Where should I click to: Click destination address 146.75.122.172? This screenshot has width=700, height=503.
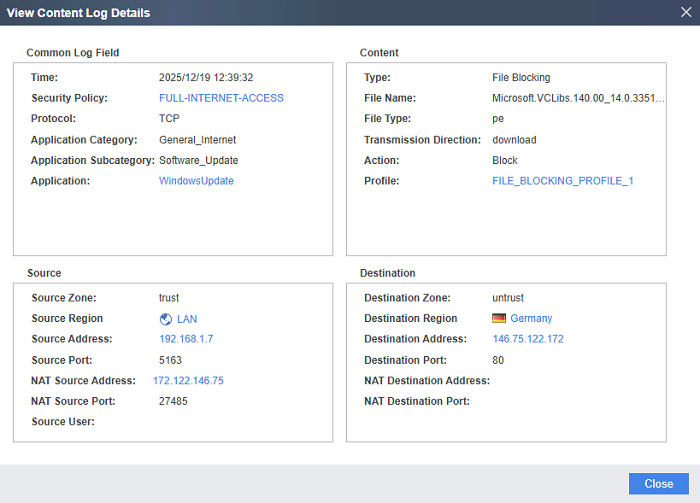click(x=528, y=339)
